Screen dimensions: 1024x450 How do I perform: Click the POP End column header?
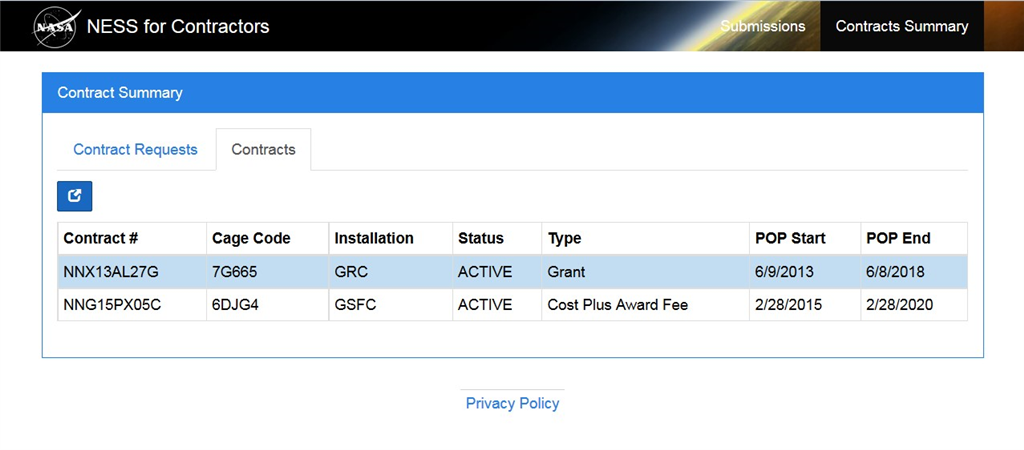[896, 238]
